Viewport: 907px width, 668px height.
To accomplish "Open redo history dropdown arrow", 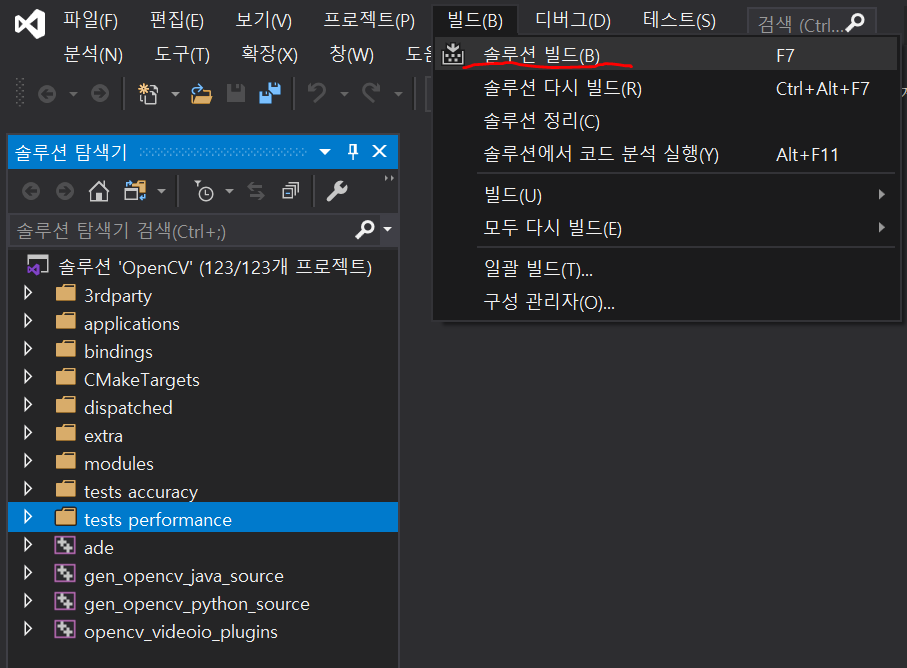I will click(x=399, y=94).
